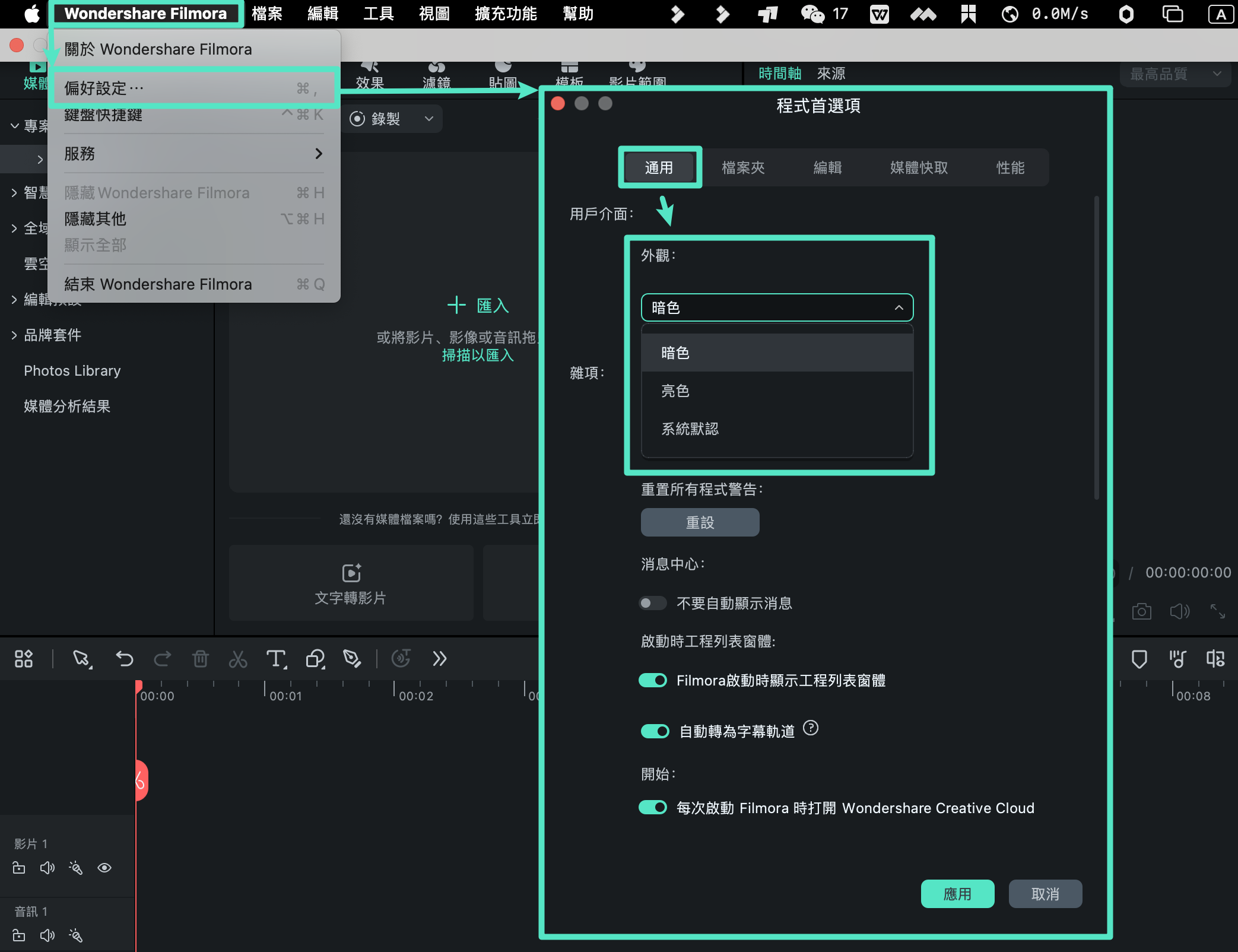
Task: Click the timeline split-view icon at far right
Action: click(x=1215, y=659)
